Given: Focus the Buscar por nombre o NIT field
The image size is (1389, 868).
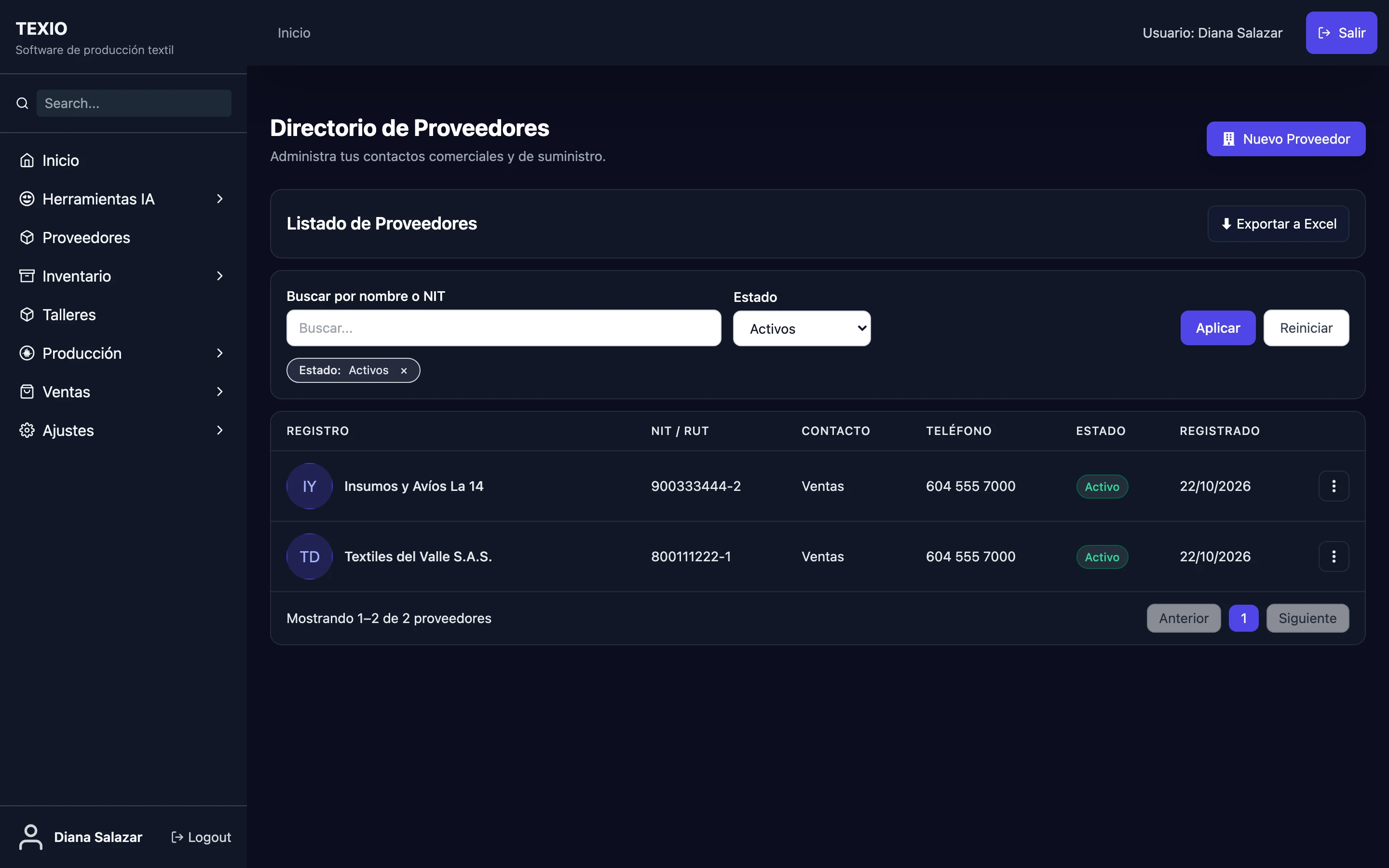Looking at the screenshot, I should [x=504, y=328].
